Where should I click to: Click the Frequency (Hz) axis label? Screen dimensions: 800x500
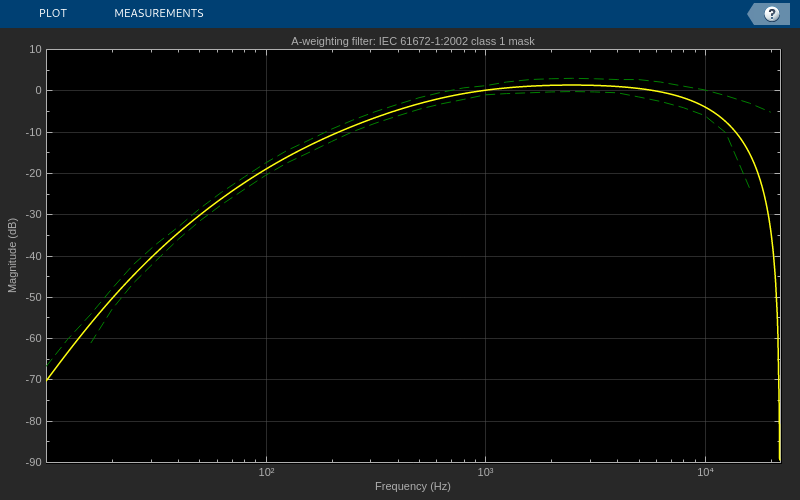pyautogui.click(x=413, y=486)
